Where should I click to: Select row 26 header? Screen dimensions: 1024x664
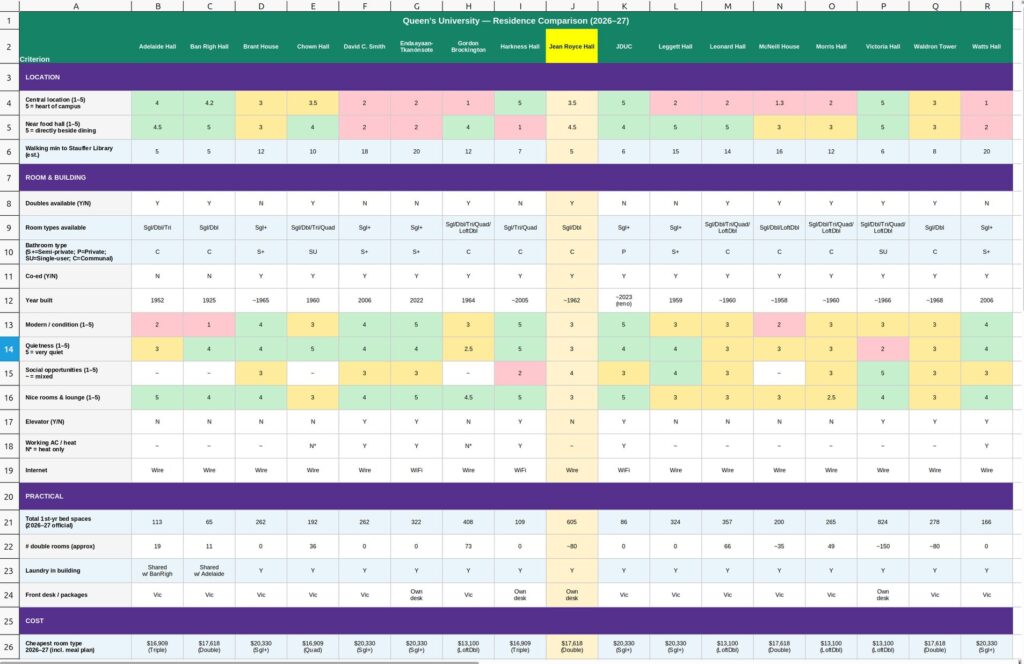click(9, 647)
